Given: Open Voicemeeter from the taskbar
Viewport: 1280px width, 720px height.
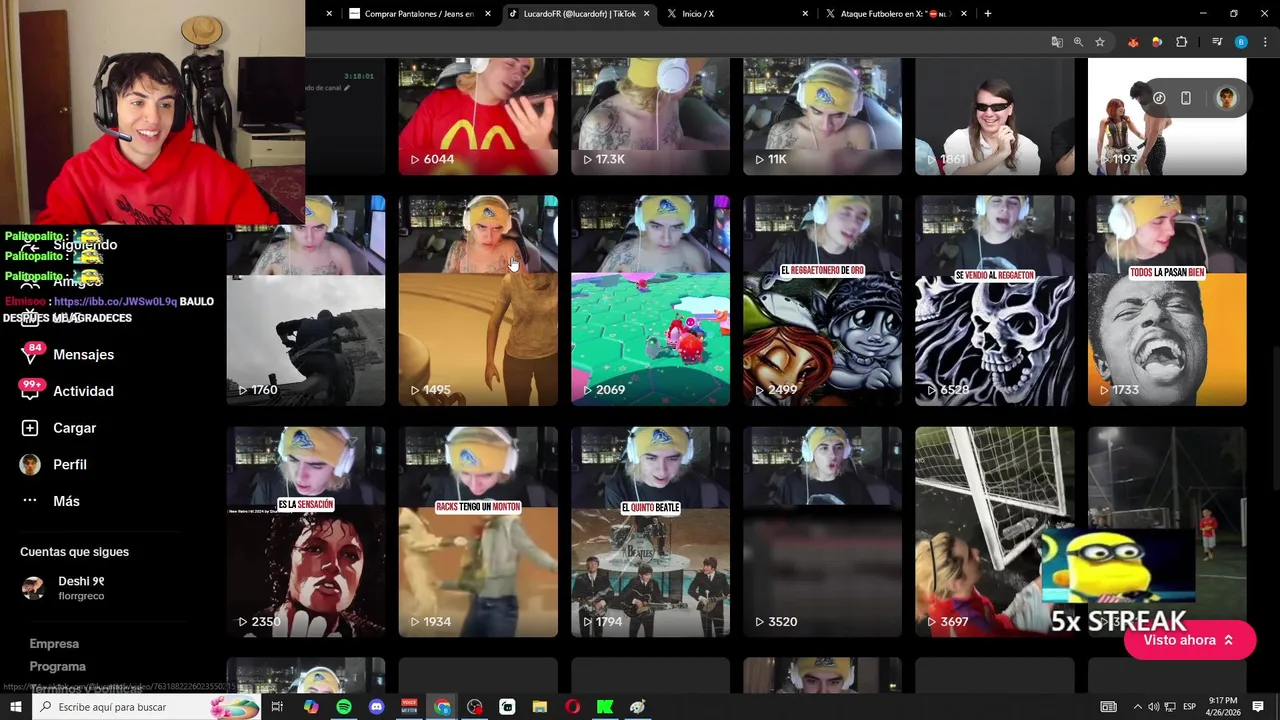Looking at the screenshot, I should pyautogui.click(x=409, y=707).
